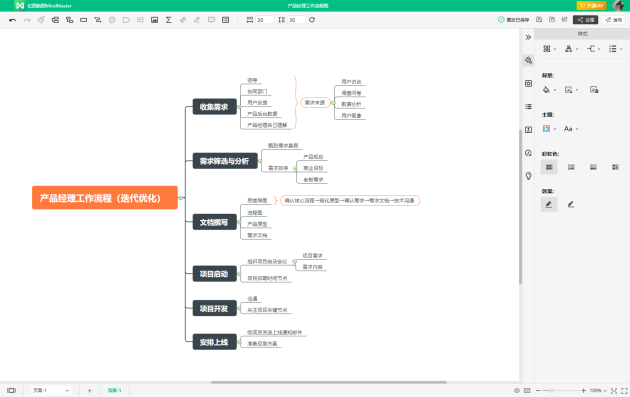Open the layout style dropdown

pyautogui.click(x=549, y=49)
